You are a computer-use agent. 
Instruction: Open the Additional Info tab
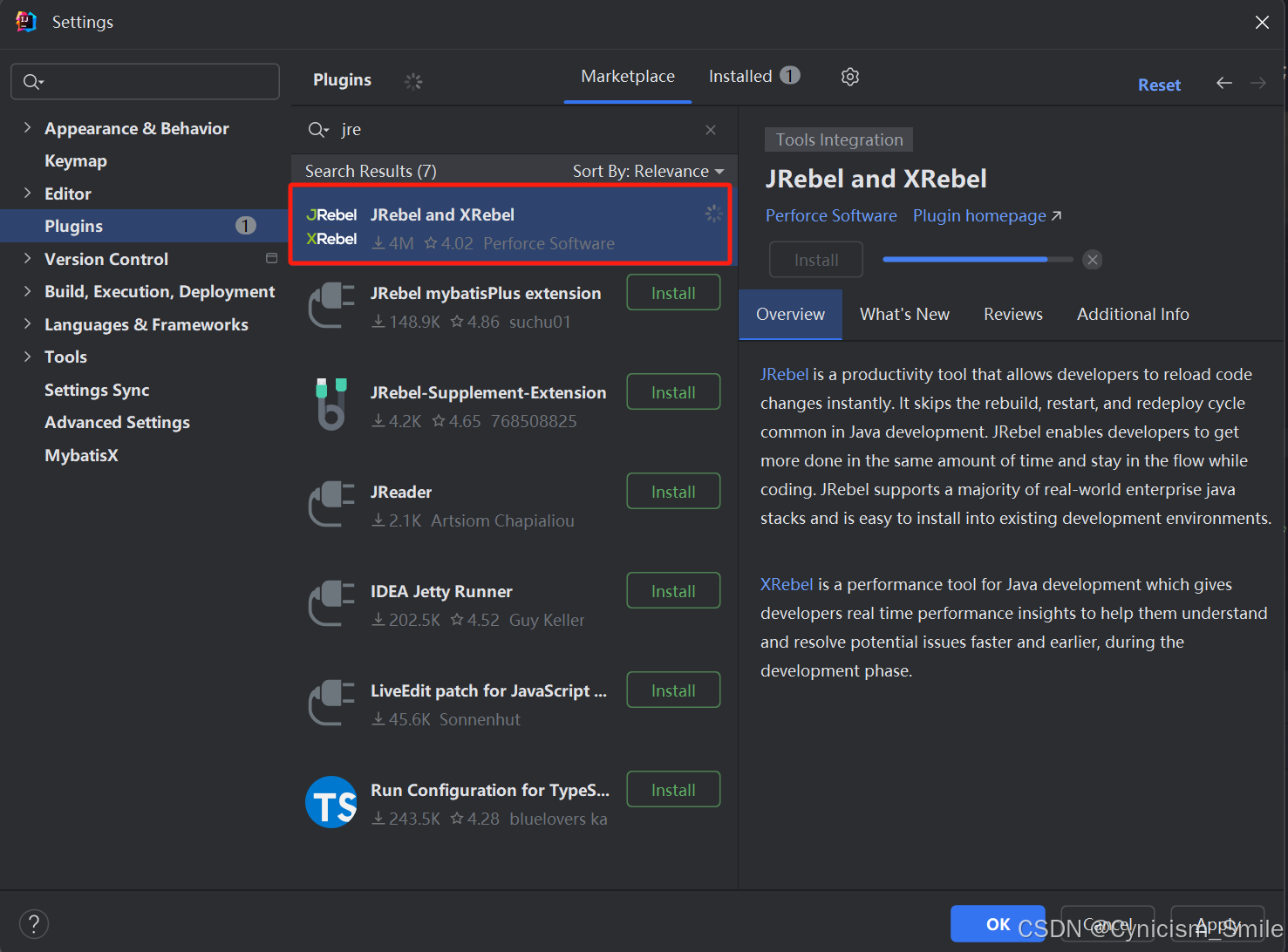(1133, 315)
